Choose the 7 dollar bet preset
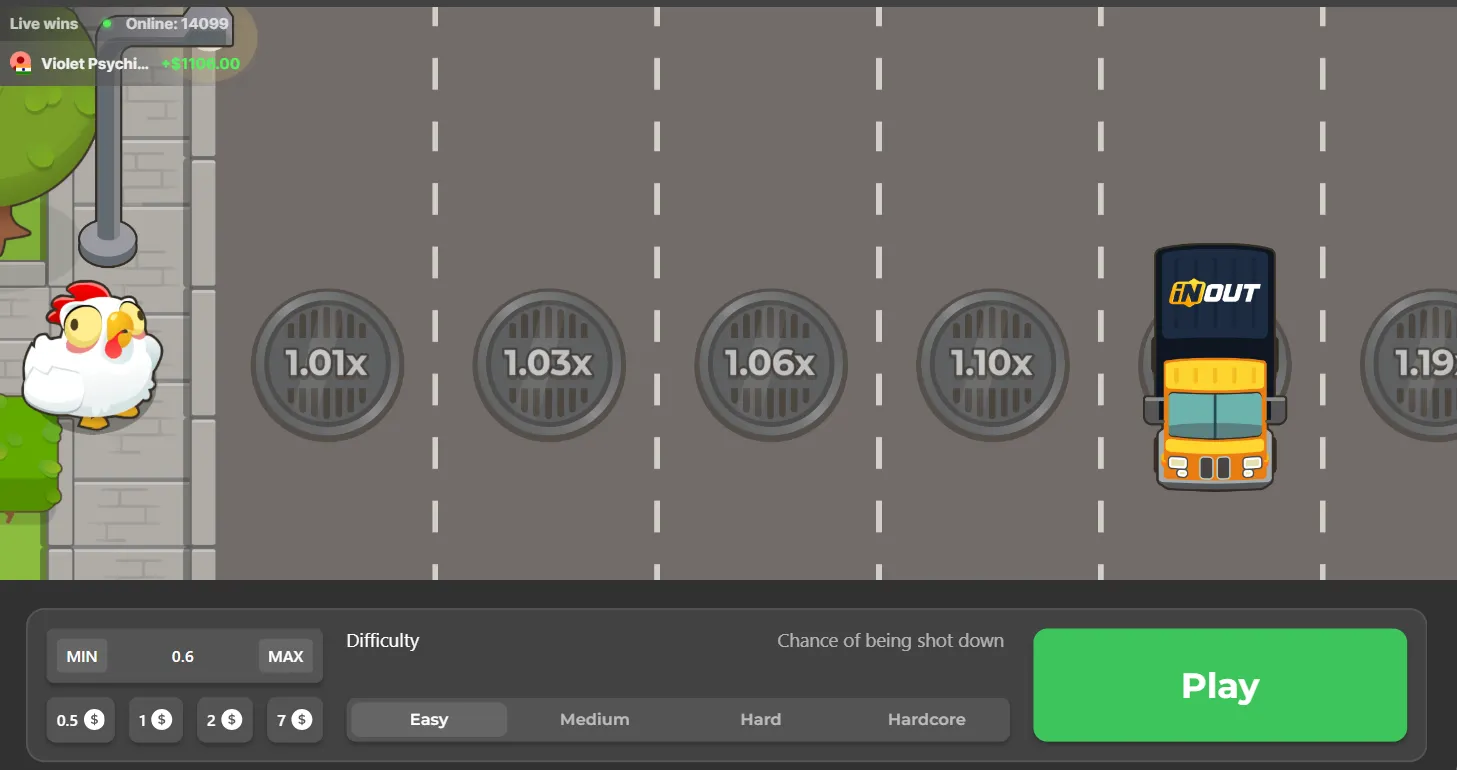1457x770 pixels. 295,720
